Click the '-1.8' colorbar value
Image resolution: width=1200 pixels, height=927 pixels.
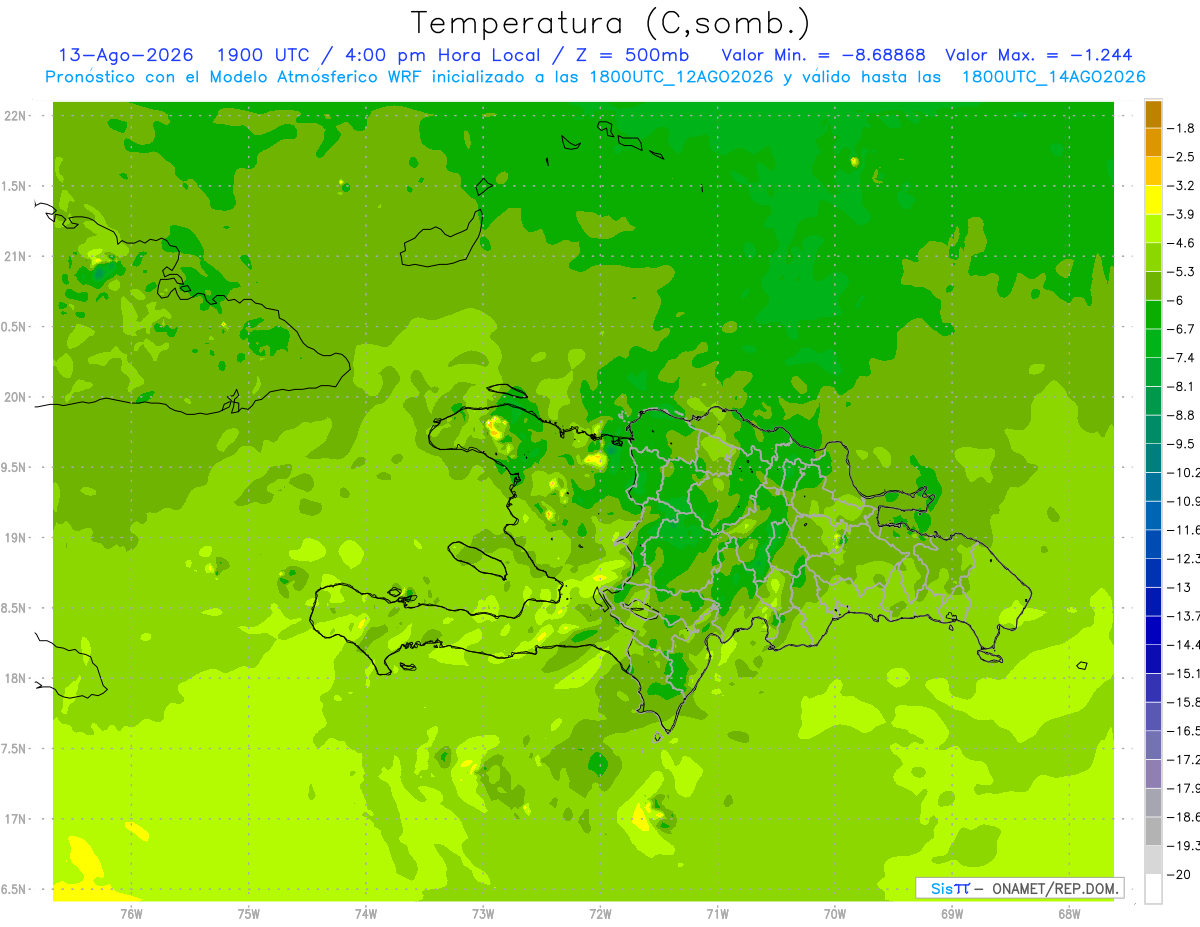1181,128
